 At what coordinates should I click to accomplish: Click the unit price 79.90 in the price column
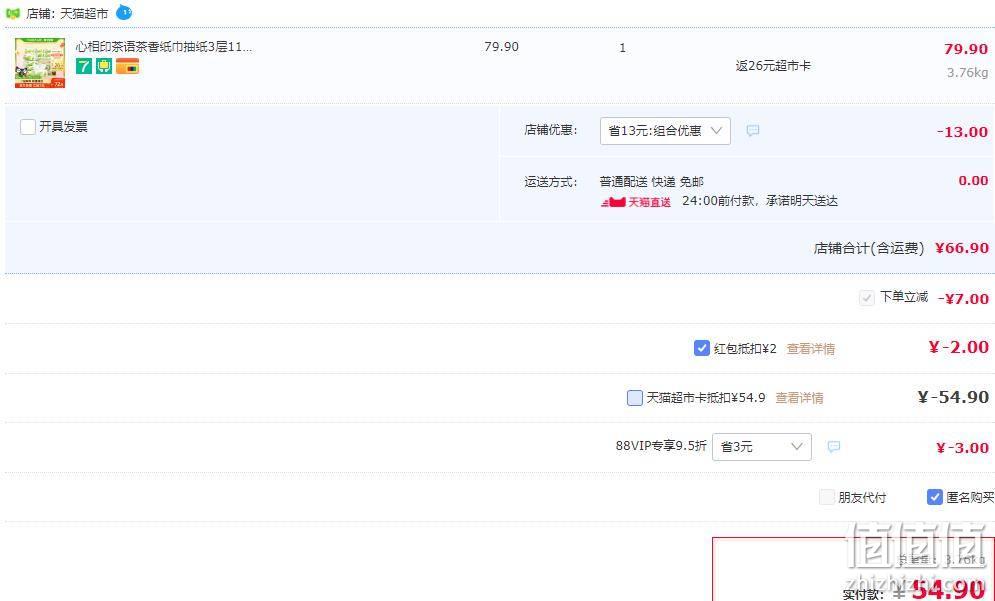pyautogui.click(x=501, y=46)
